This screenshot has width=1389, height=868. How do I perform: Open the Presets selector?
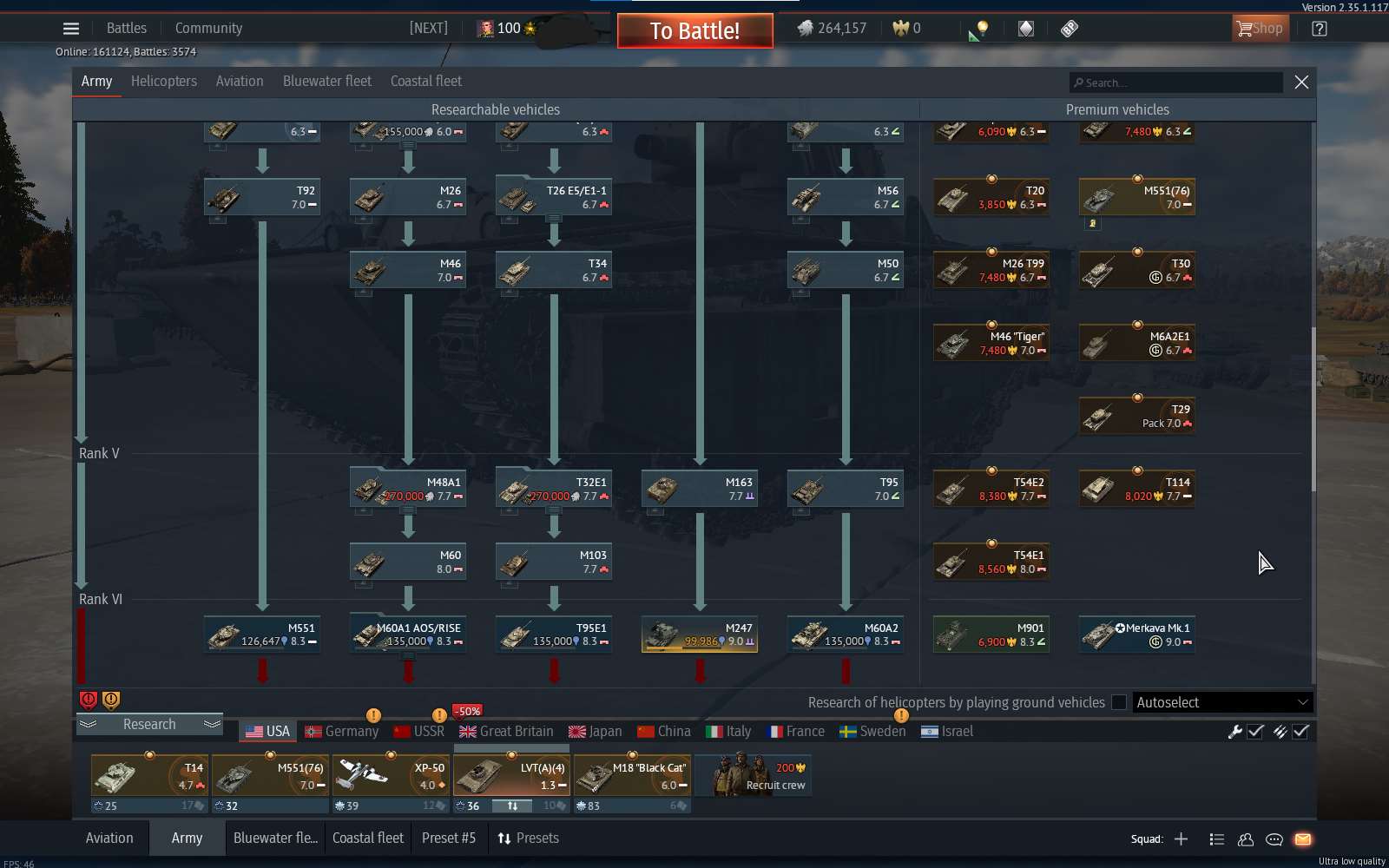pos(528,838)
